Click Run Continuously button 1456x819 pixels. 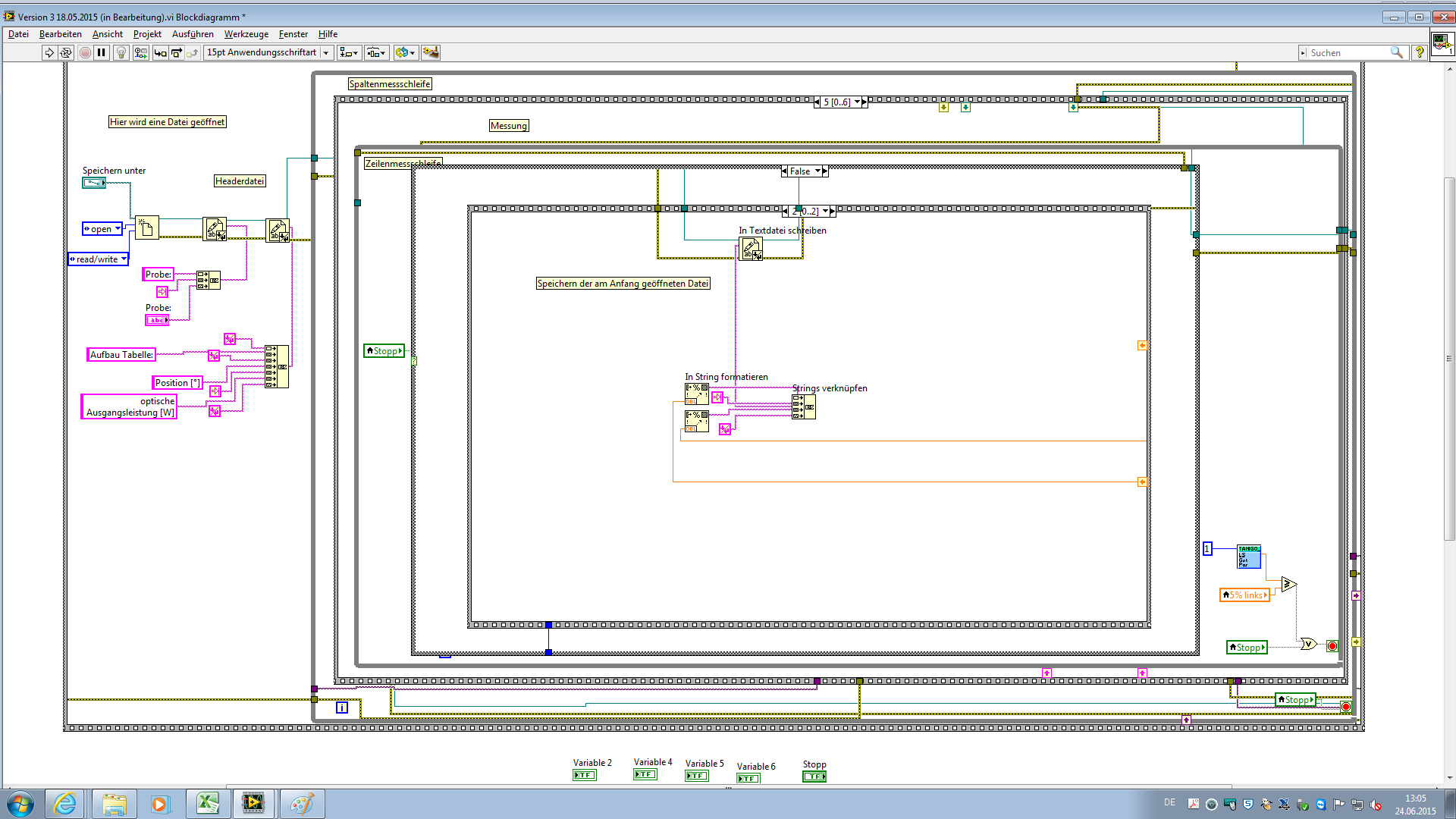(66, 52)
